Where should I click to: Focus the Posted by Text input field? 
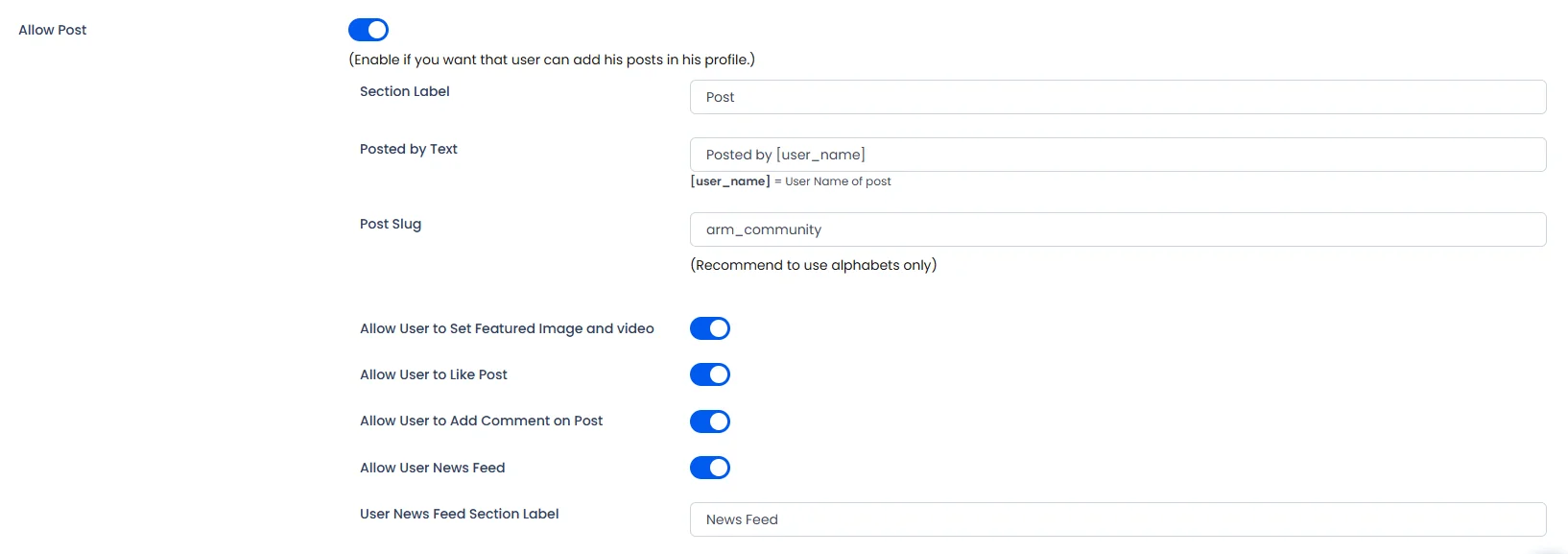point(1118,155)
